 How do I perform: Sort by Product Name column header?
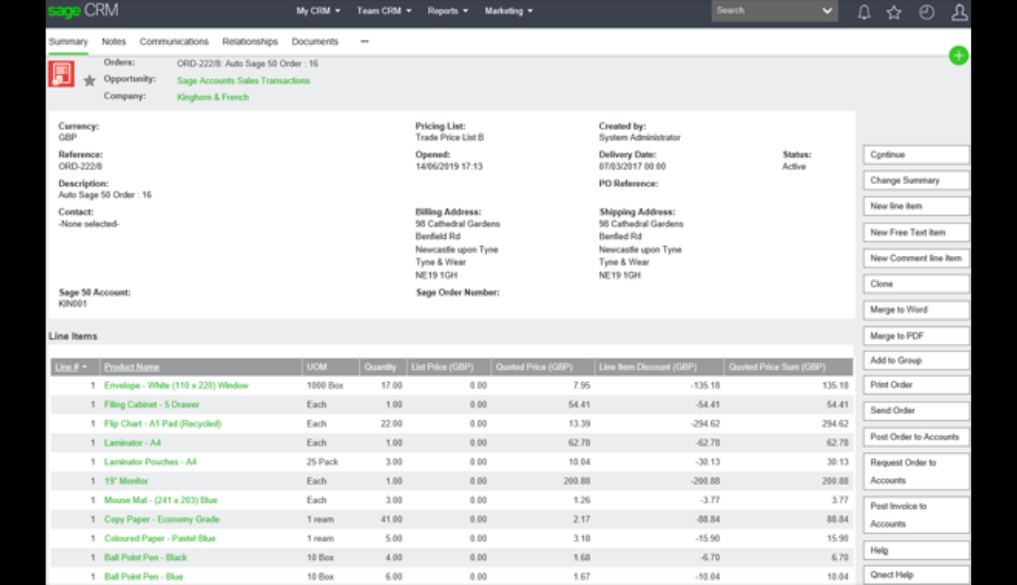coord(132,367)
